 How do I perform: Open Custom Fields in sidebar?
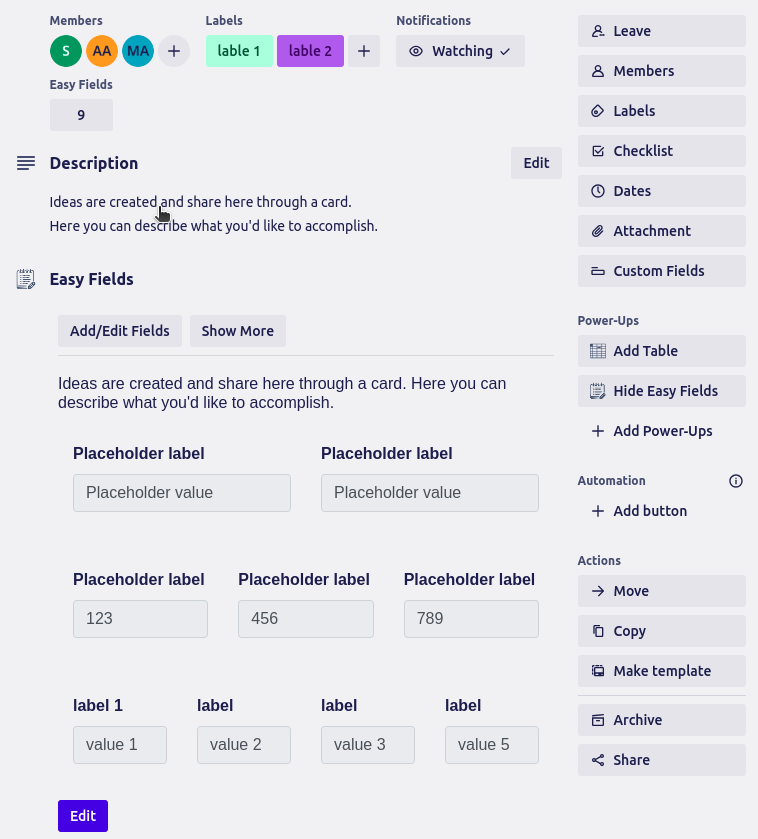click(x=662, y=271)
